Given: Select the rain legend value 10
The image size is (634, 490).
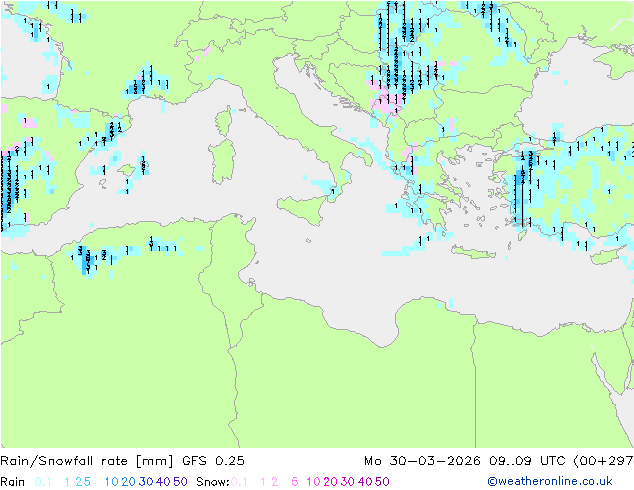Looking at the screenshot, I should coord(111,482).
